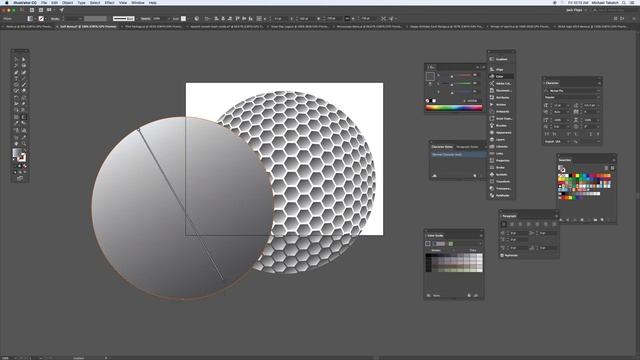
Task: Toggle the Hyphenate checkbox
Action: point(502,256)
